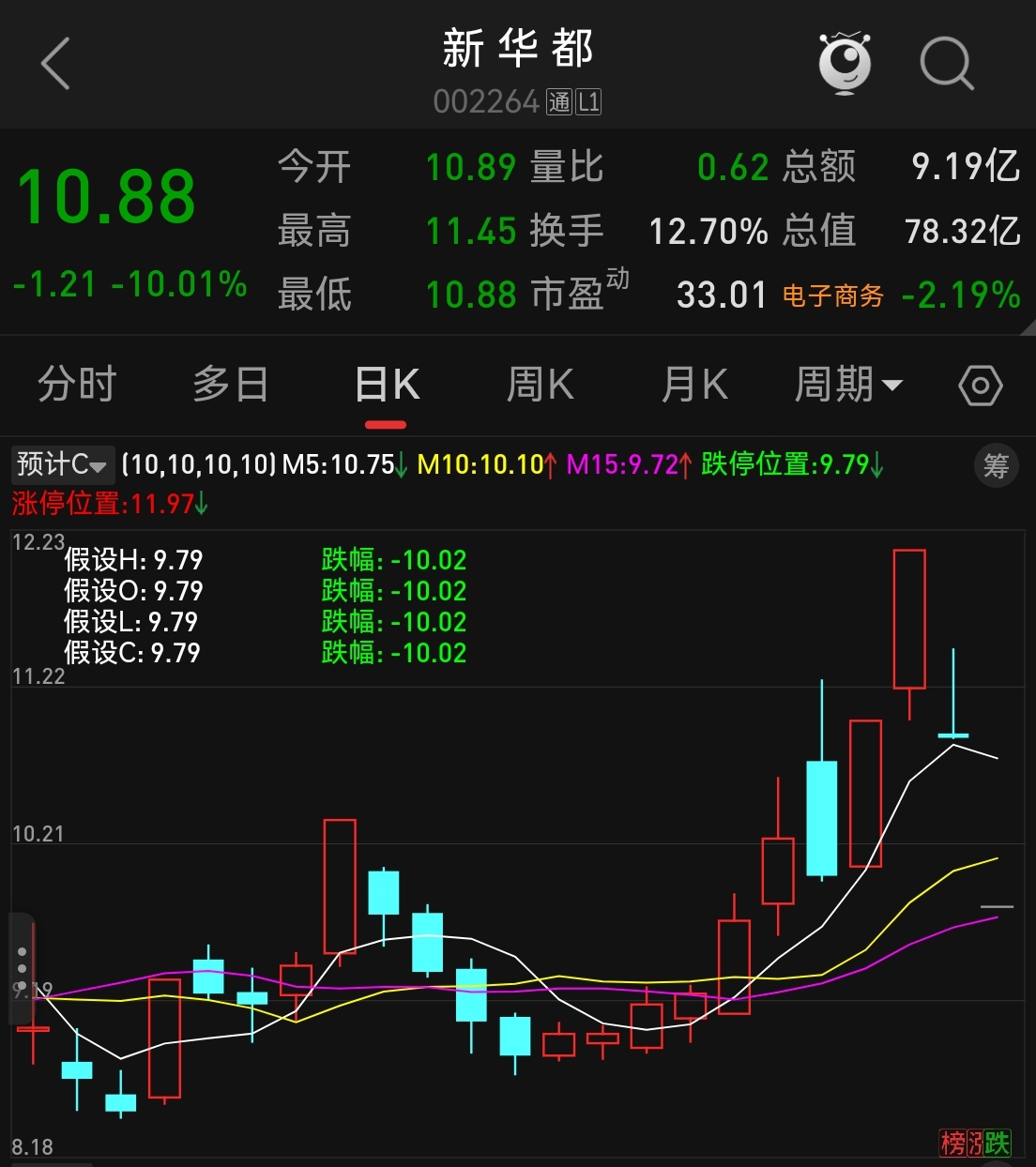This screenshot has height=1167, width=1036.
Task: Switch to 多日 tab
Action: [x=230, y=385]
